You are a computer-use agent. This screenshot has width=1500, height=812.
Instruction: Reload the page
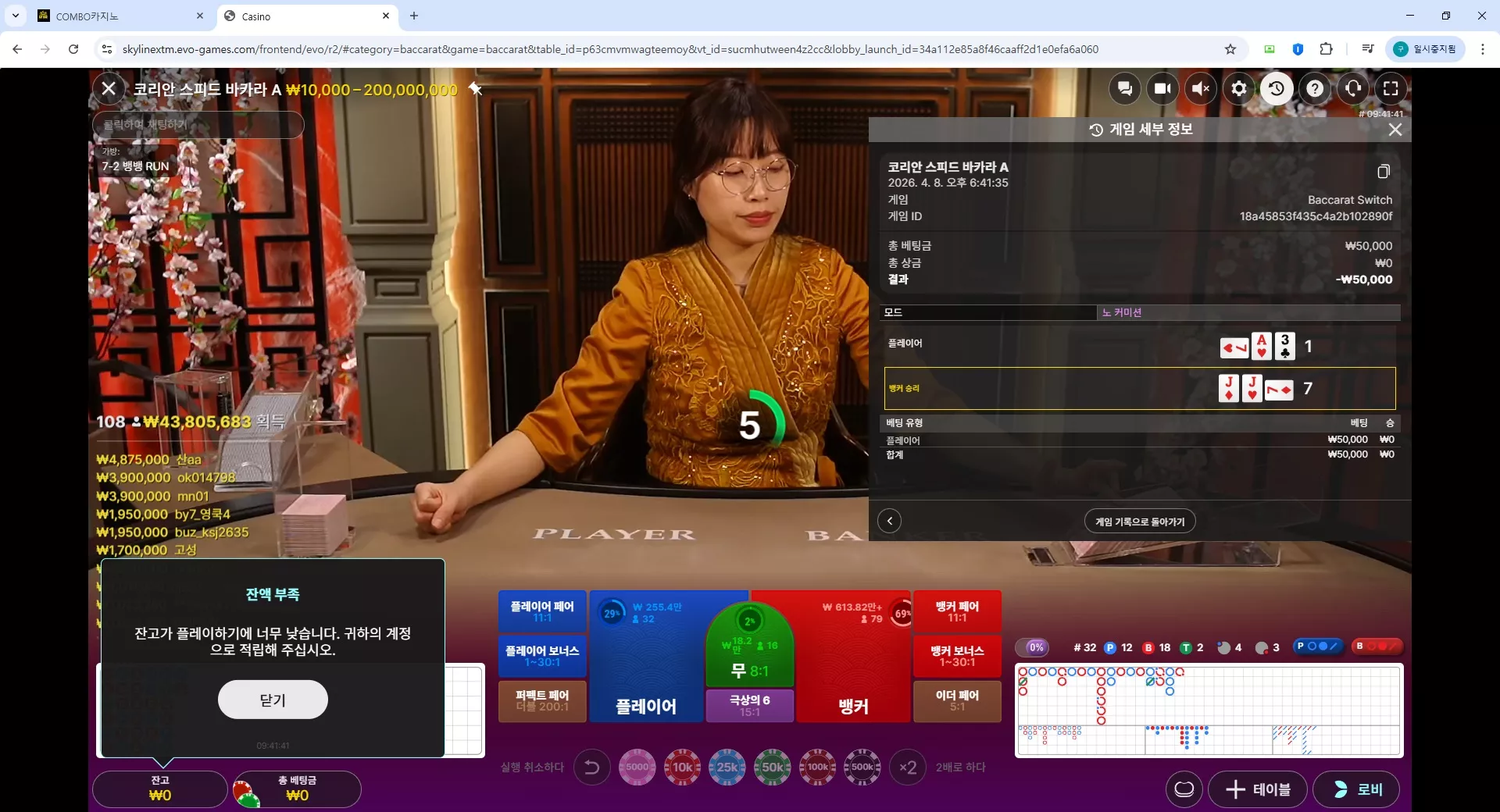coord(73,49)
